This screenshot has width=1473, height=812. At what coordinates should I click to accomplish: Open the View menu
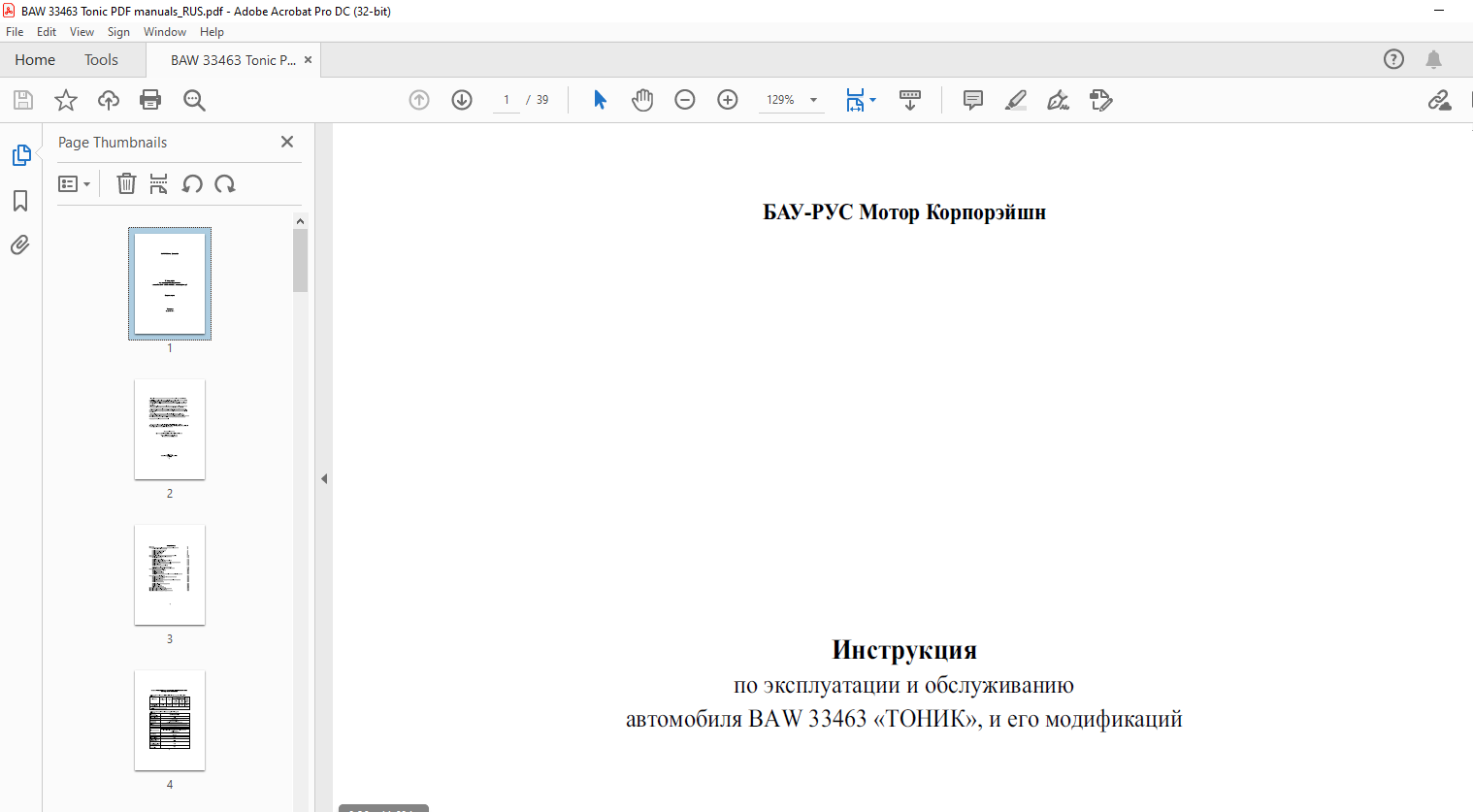82,32
